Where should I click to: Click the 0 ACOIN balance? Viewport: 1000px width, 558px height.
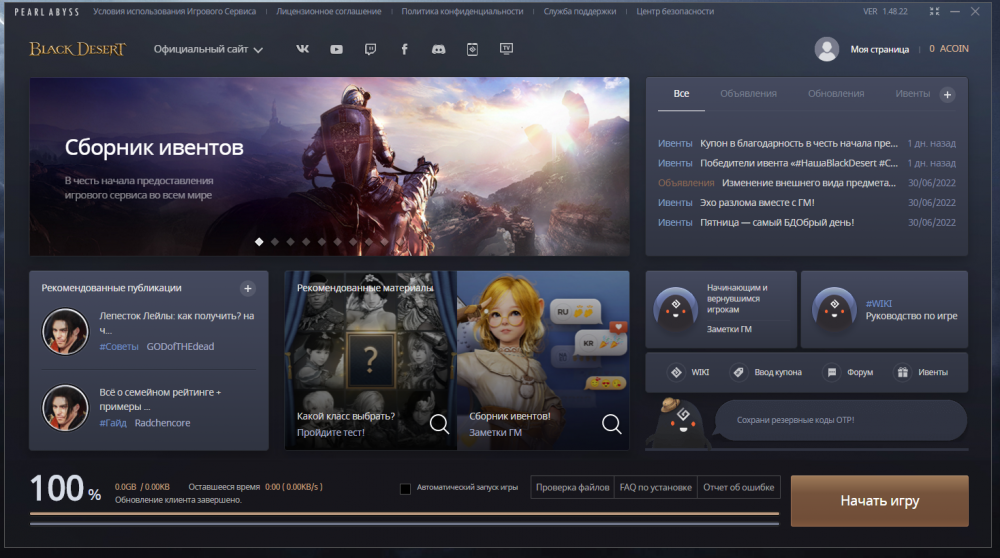pos(949,48)
